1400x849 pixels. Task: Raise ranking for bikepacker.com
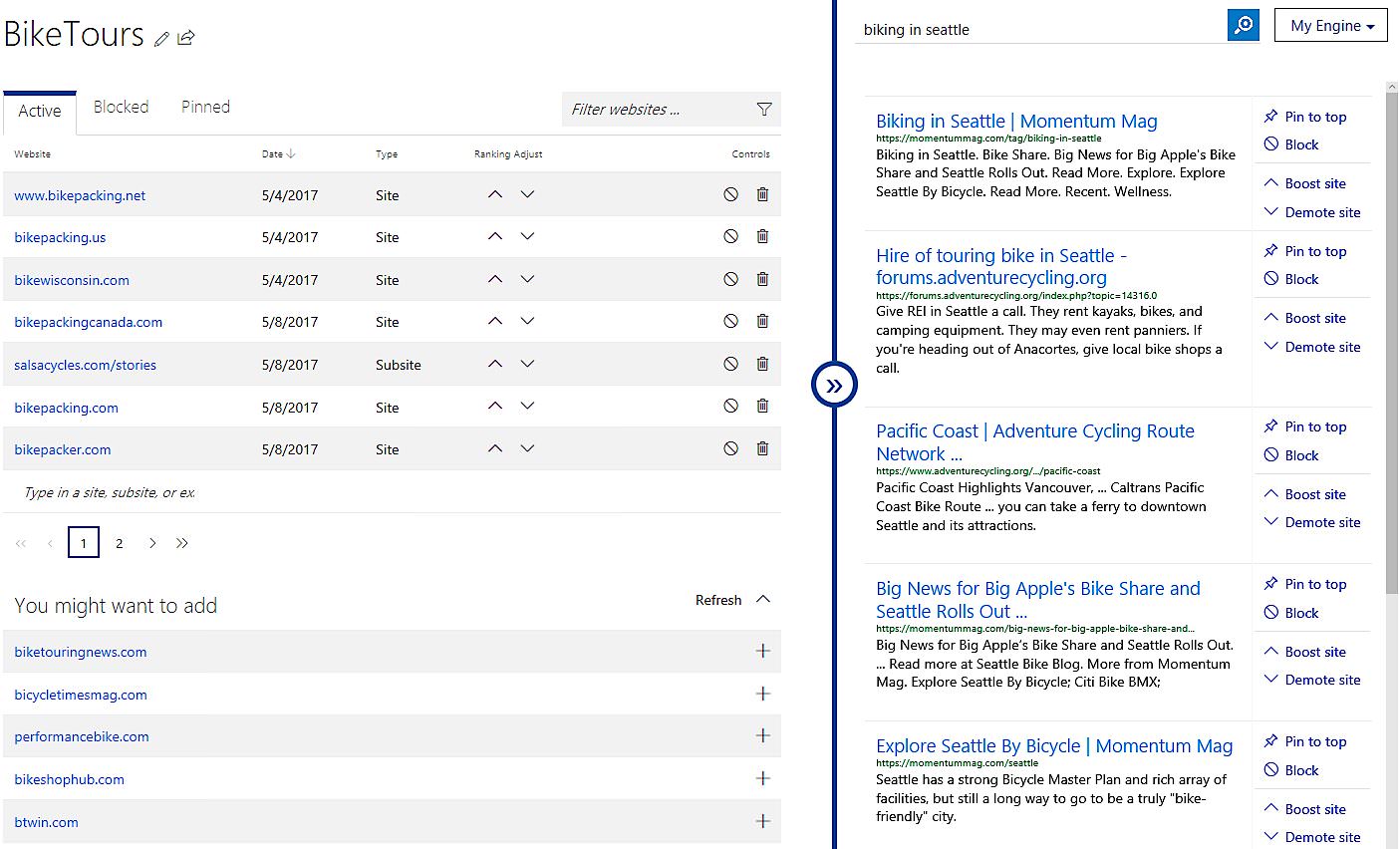click(495, 448)
